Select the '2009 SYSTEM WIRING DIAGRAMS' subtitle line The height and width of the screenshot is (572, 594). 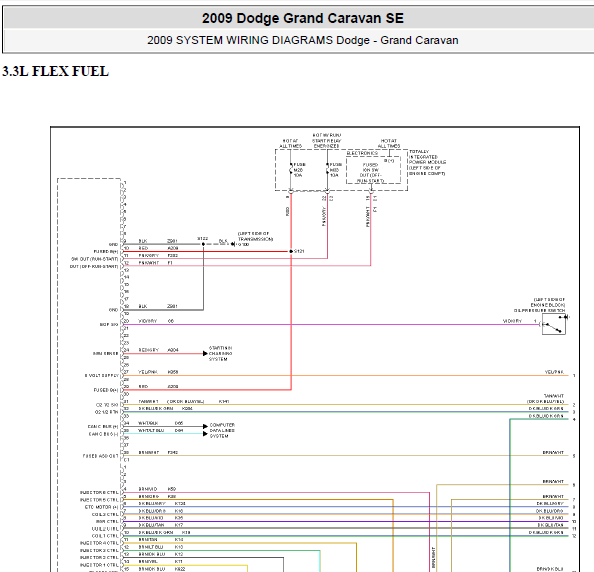303,40
